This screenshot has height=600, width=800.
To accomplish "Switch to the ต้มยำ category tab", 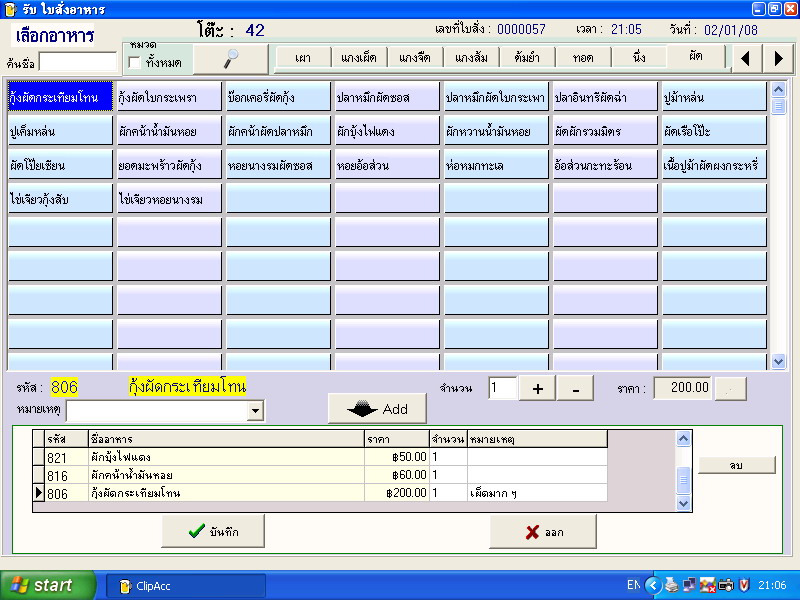I will pos(523,57).
